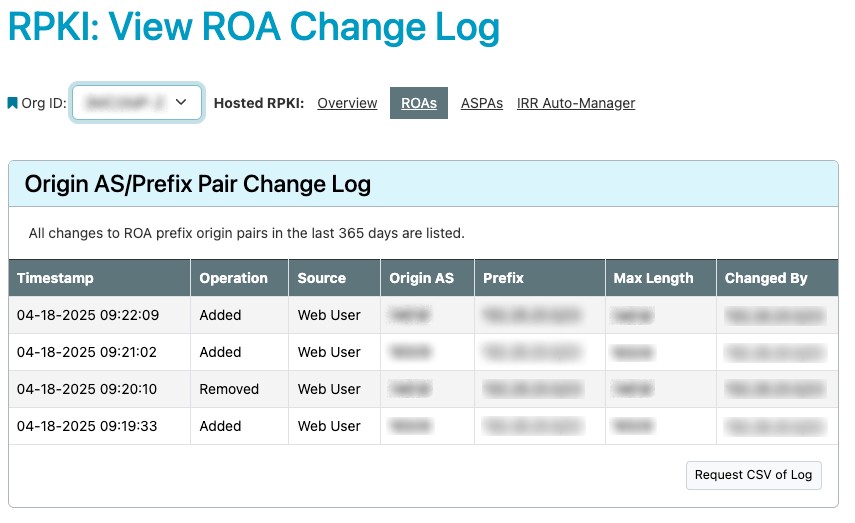855x523 pixels.
Task: Click the bookmark icon beside Org ID
Action: click(x=13, y=103)
